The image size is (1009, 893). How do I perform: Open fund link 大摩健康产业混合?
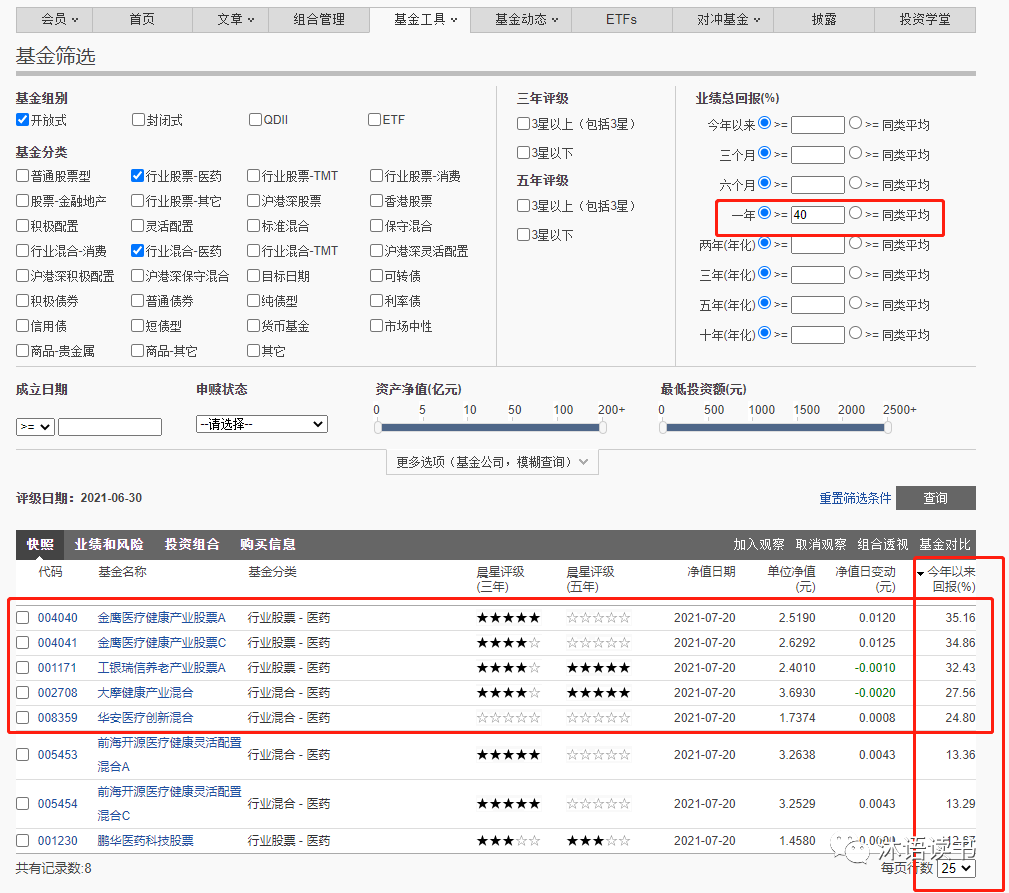coord(145,693)
